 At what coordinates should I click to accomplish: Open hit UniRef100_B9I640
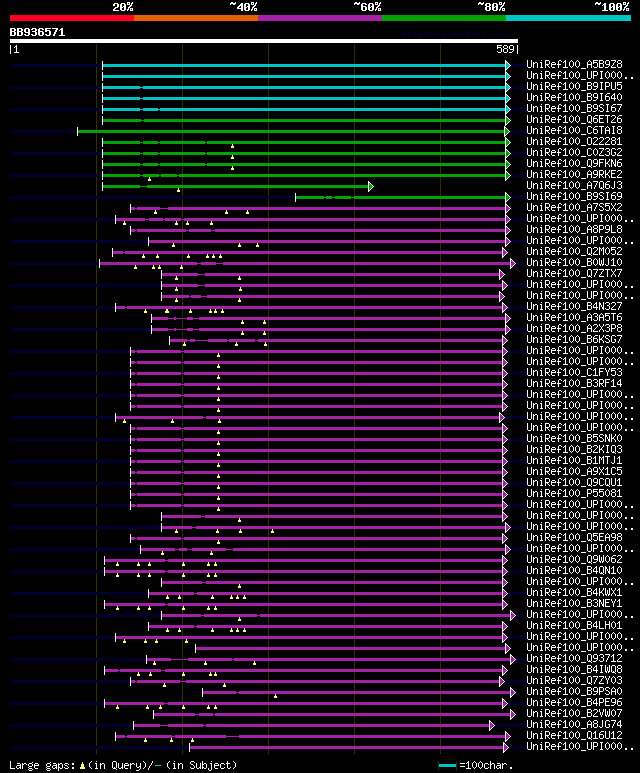574,98
